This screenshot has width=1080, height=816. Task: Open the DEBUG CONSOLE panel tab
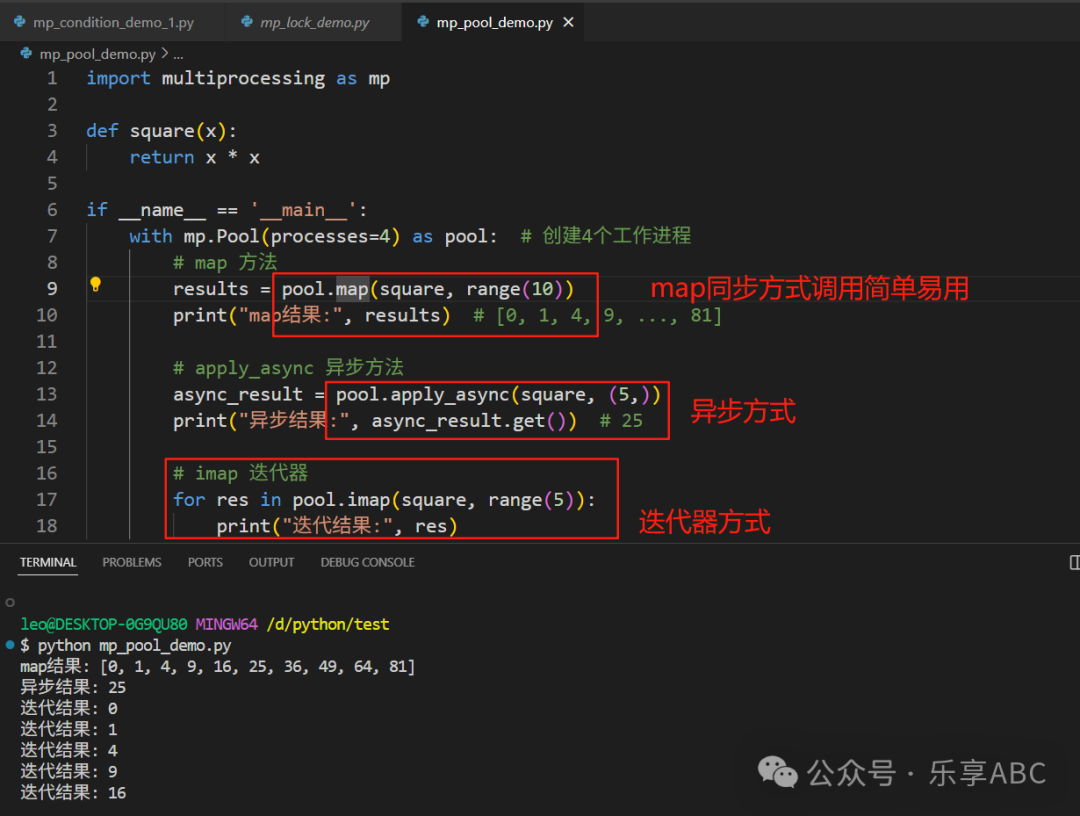367,563
